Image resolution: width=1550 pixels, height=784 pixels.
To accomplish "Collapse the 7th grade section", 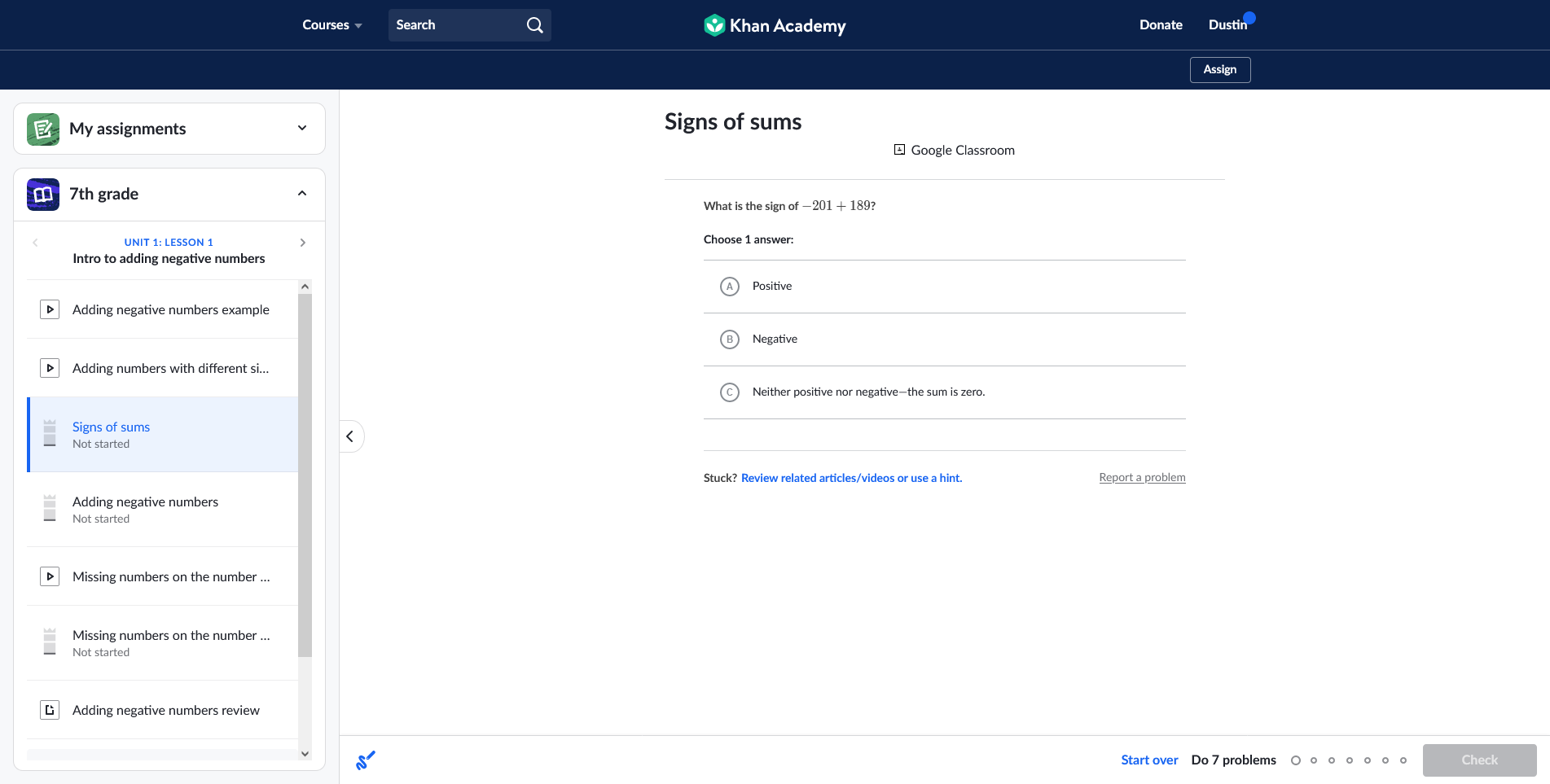I will pyautogui.click(x=302, y=194).
